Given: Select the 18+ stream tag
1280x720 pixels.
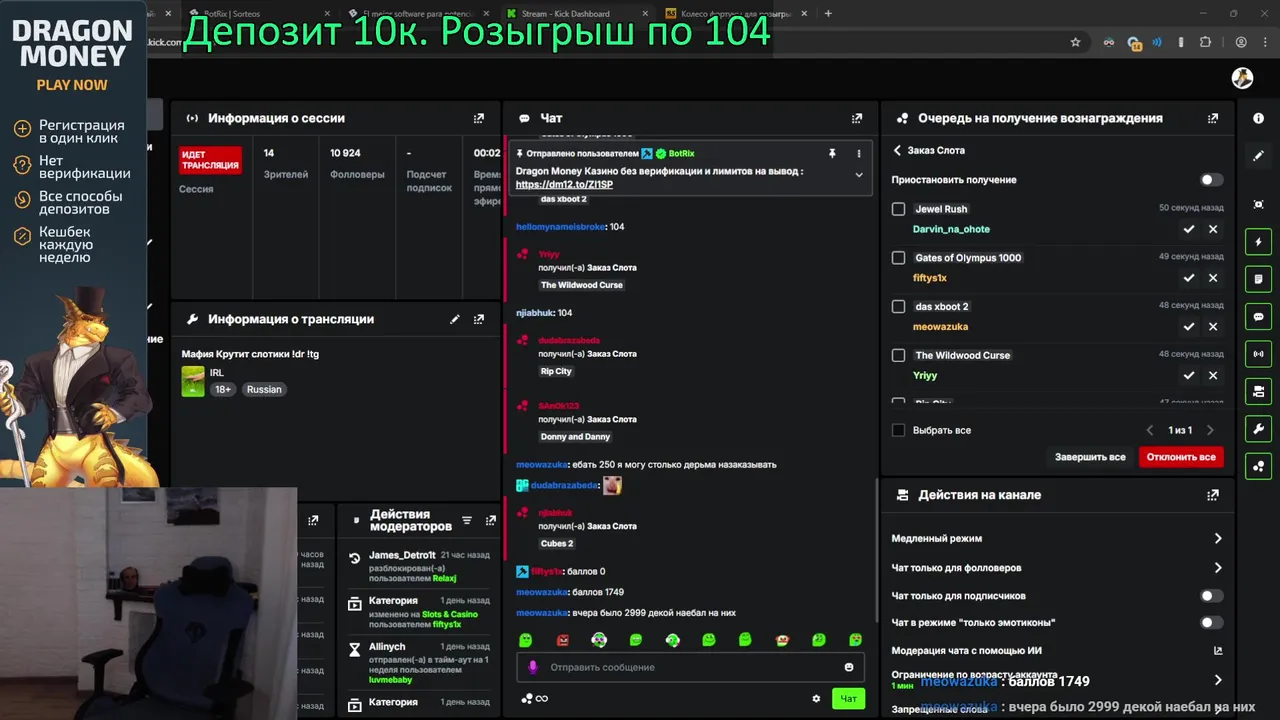Looking at the screenshot, I should tap(222, 390).
